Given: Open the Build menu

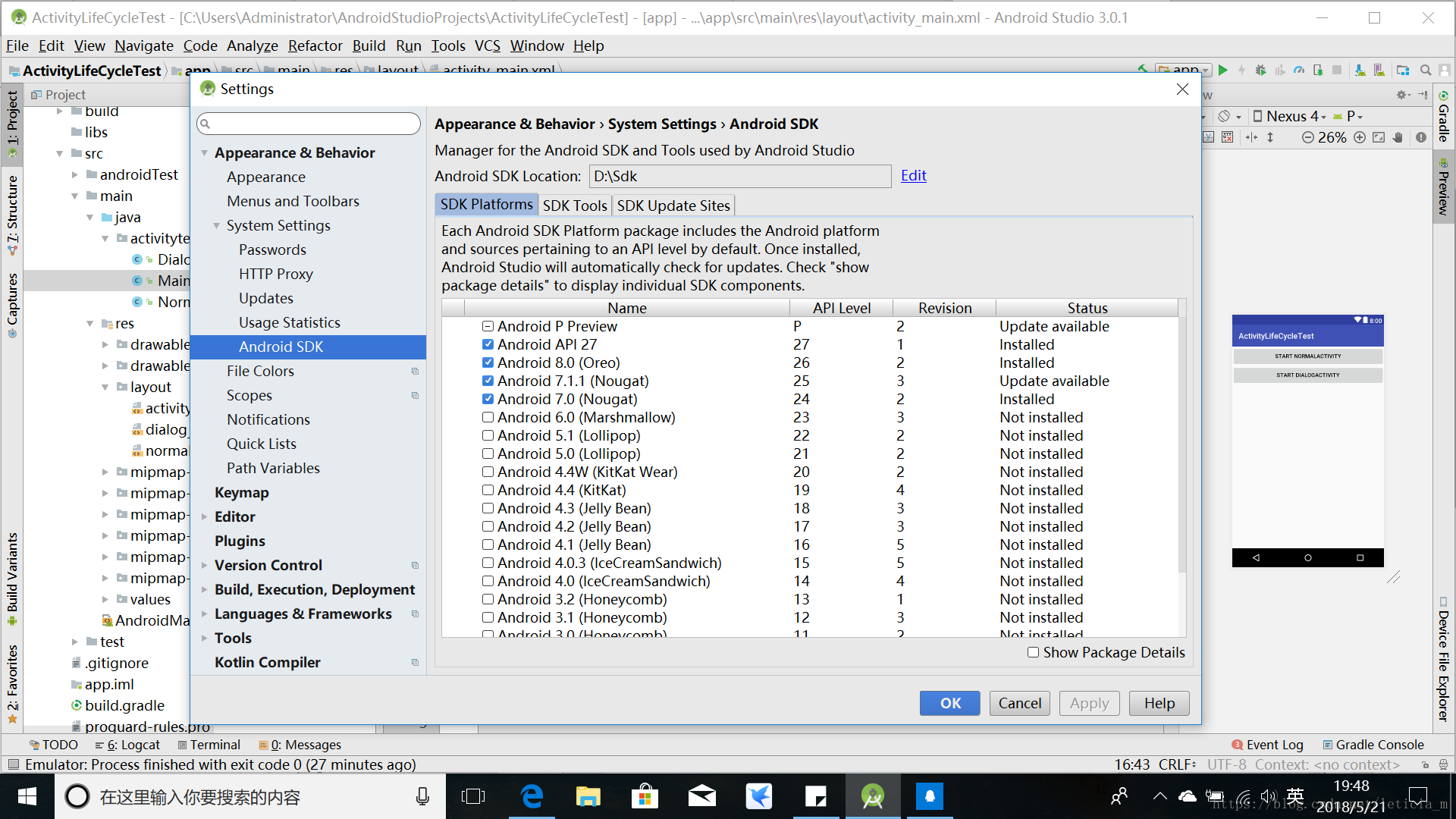Looking at the screenshot, I should pyautogui.click(x=369, y=45).
